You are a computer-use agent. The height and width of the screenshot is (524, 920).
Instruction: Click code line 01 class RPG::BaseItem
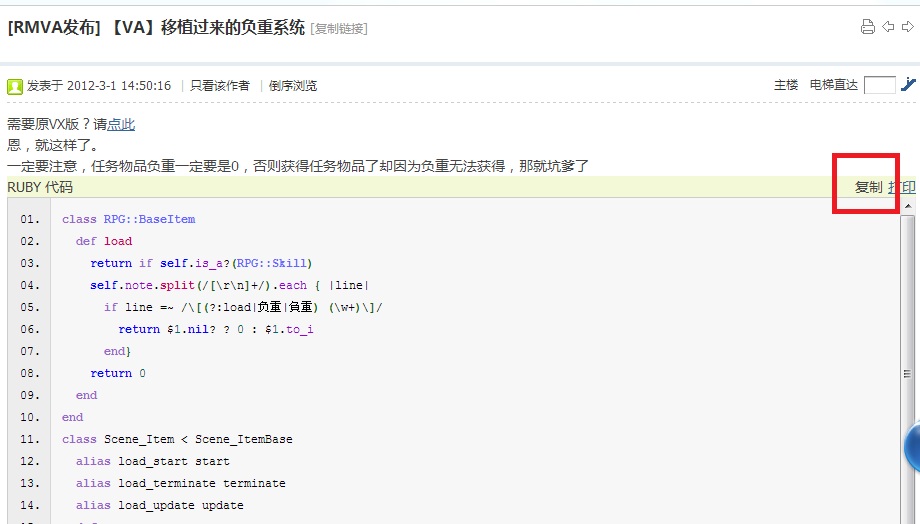128,219
